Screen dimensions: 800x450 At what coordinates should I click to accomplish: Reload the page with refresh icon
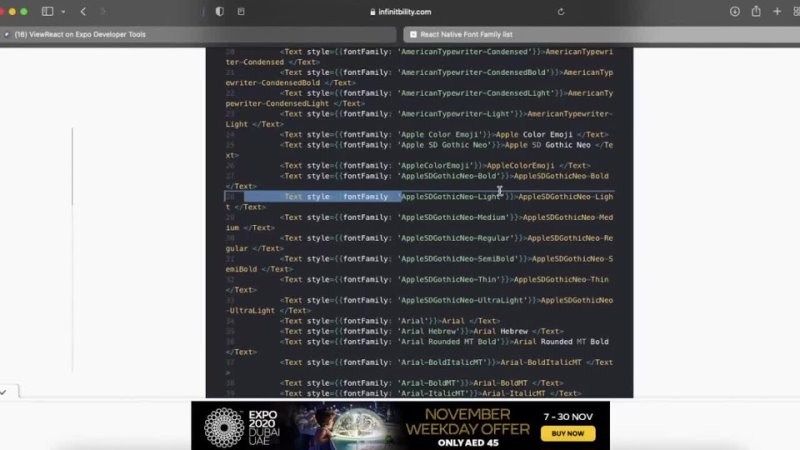(561, 12)
